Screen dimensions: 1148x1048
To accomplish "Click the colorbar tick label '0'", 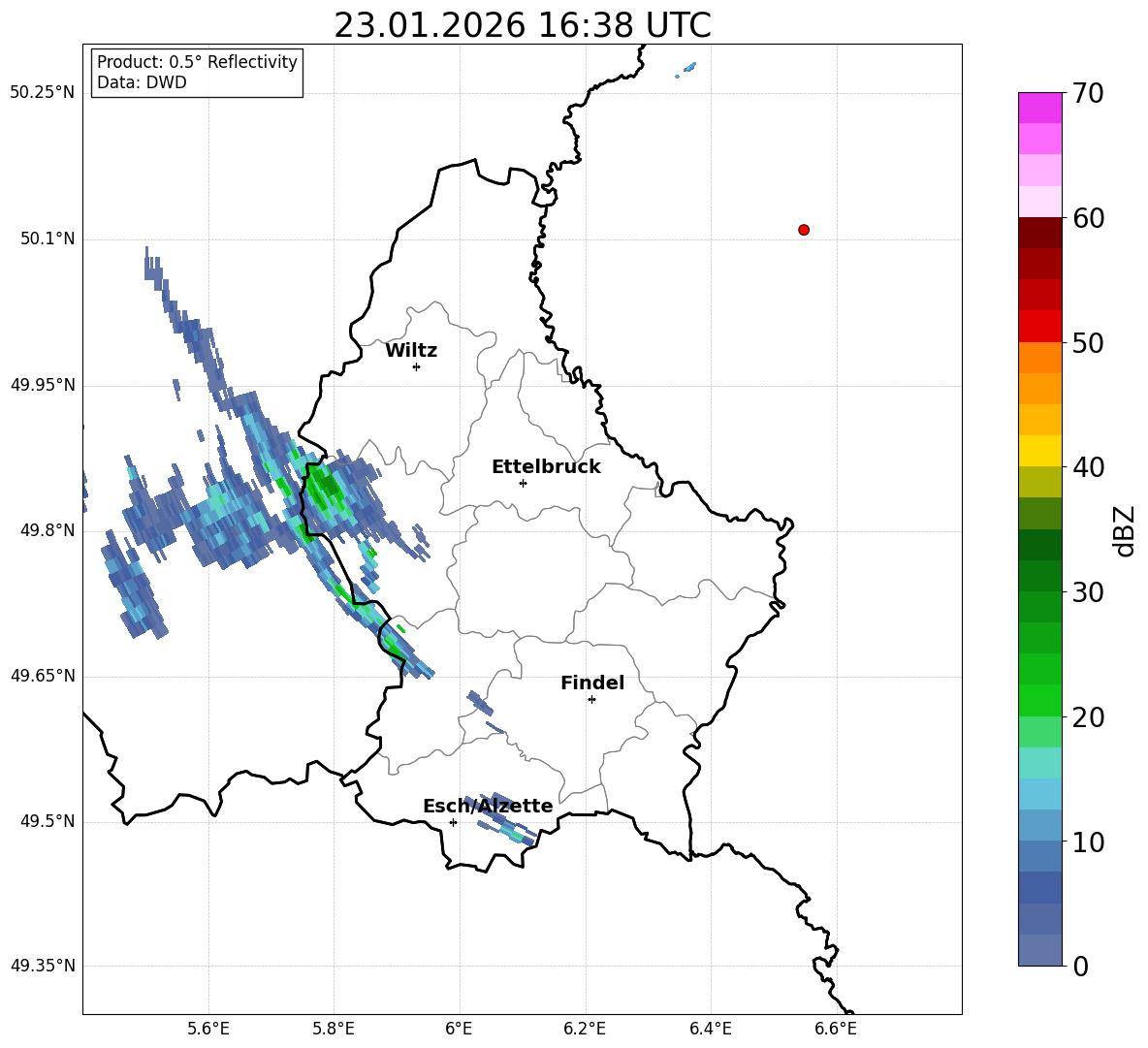I will pos(1080,967).
